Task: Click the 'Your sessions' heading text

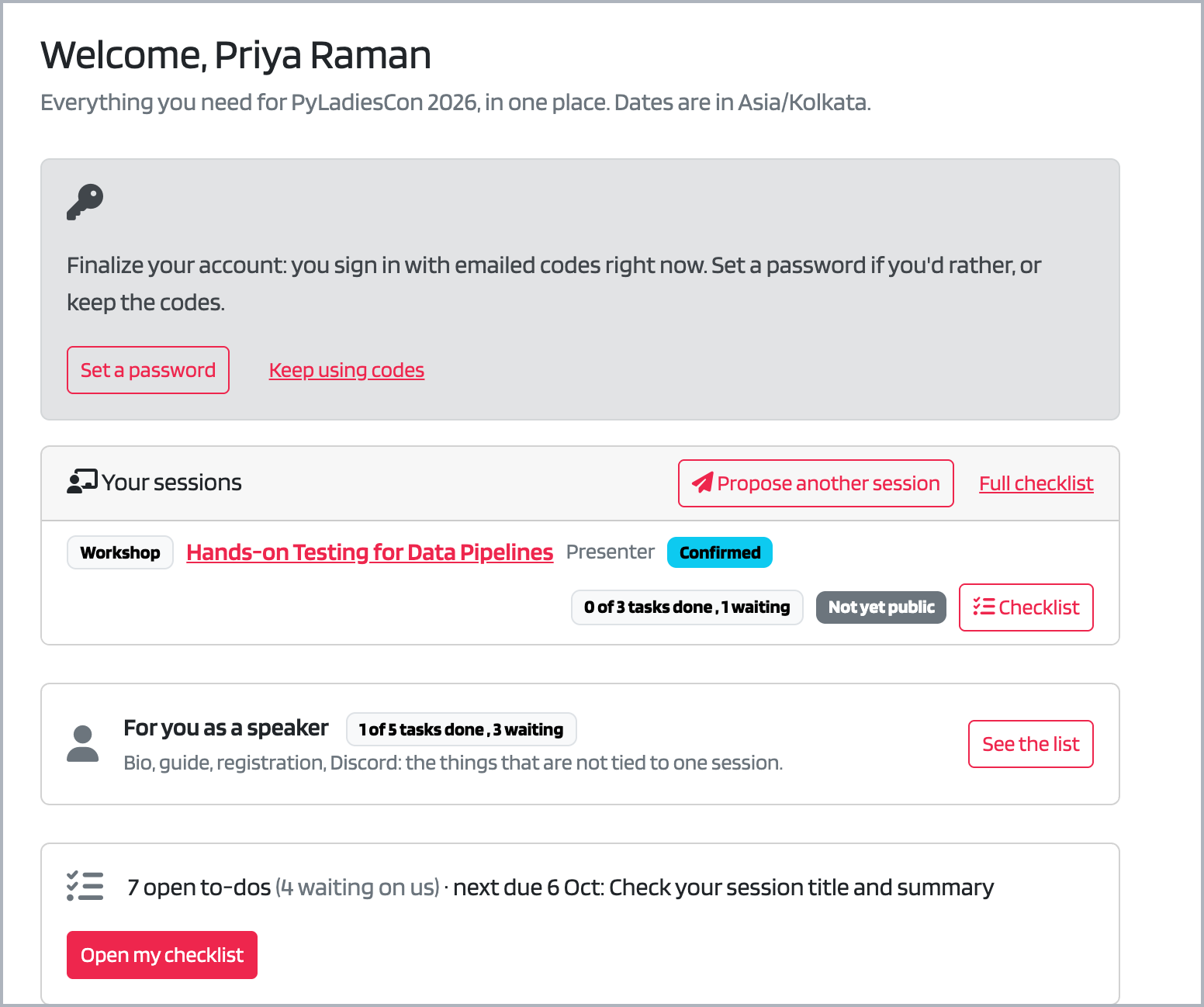Action: pos(172,483)
